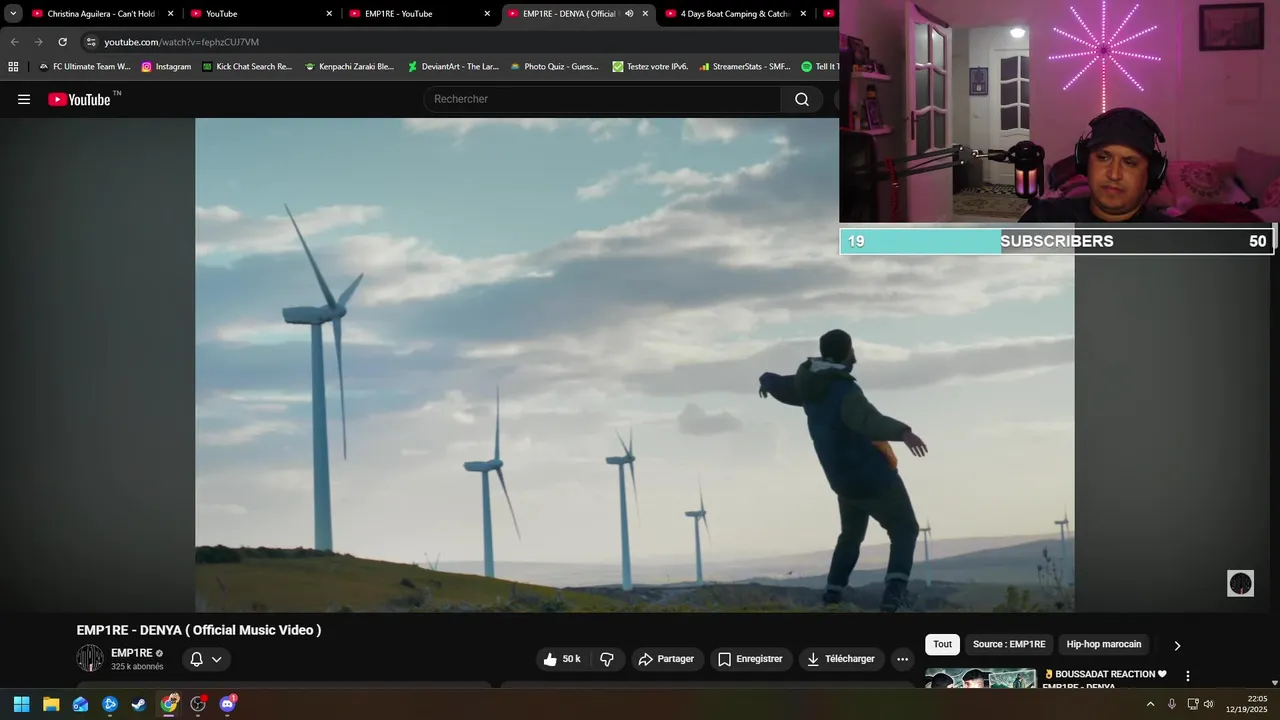Close the Christina Aguilera tab

[170, 14]
